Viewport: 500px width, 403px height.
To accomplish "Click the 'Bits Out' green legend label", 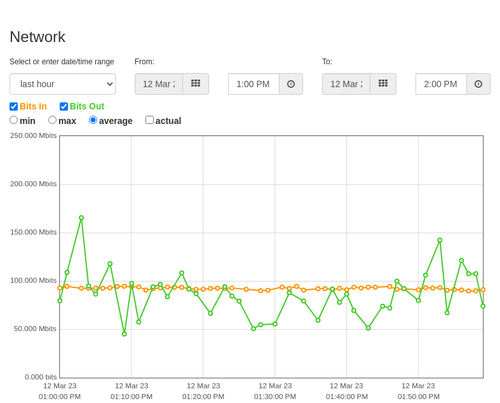I will 87,106.
